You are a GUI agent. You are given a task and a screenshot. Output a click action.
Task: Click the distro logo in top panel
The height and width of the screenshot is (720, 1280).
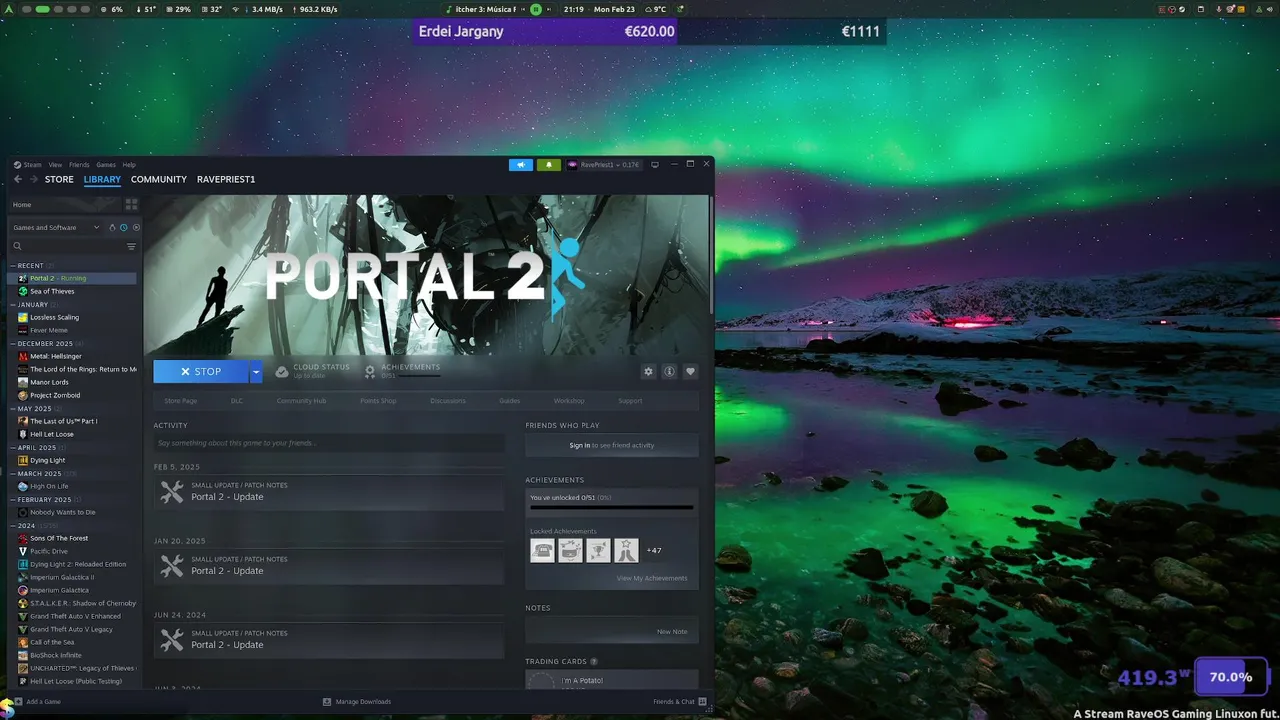tap(9, 9)
